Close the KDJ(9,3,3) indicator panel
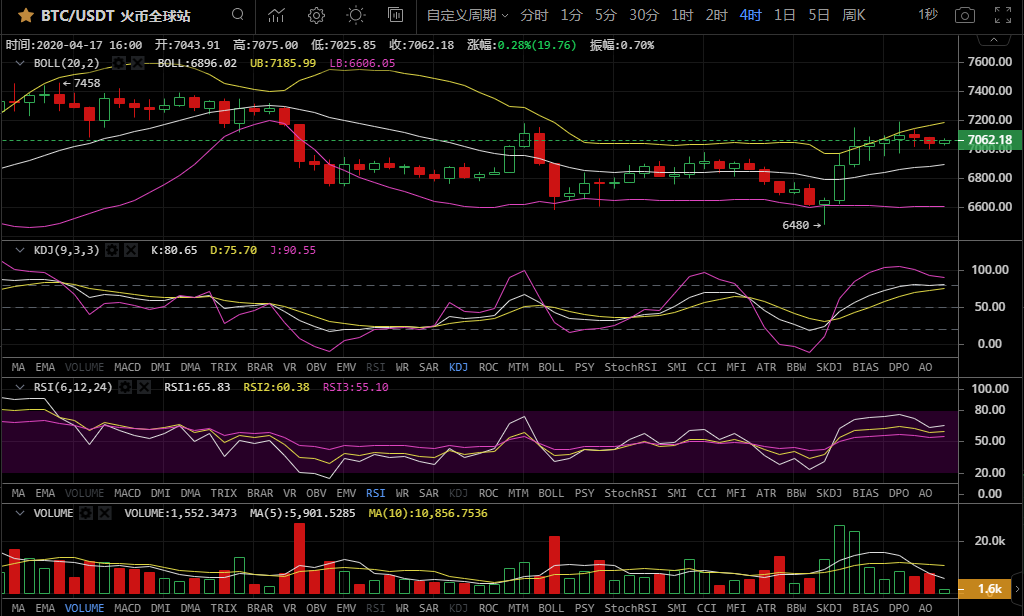 click(131, 250)
